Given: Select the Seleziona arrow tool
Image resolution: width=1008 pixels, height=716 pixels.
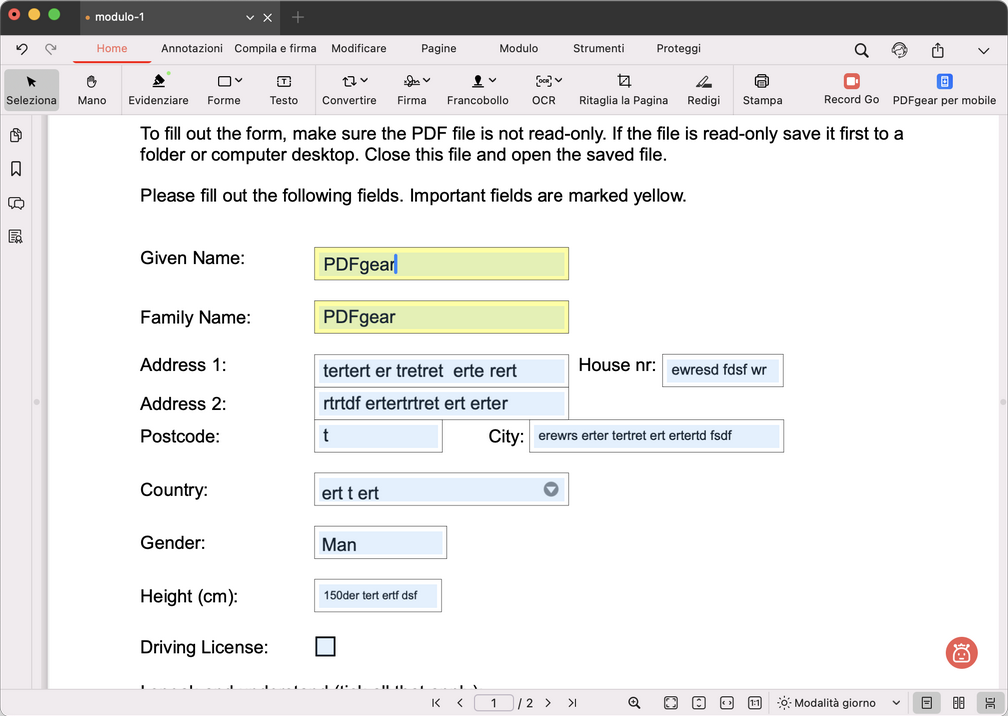Looking at the screenshot, I should pos(31,90).
